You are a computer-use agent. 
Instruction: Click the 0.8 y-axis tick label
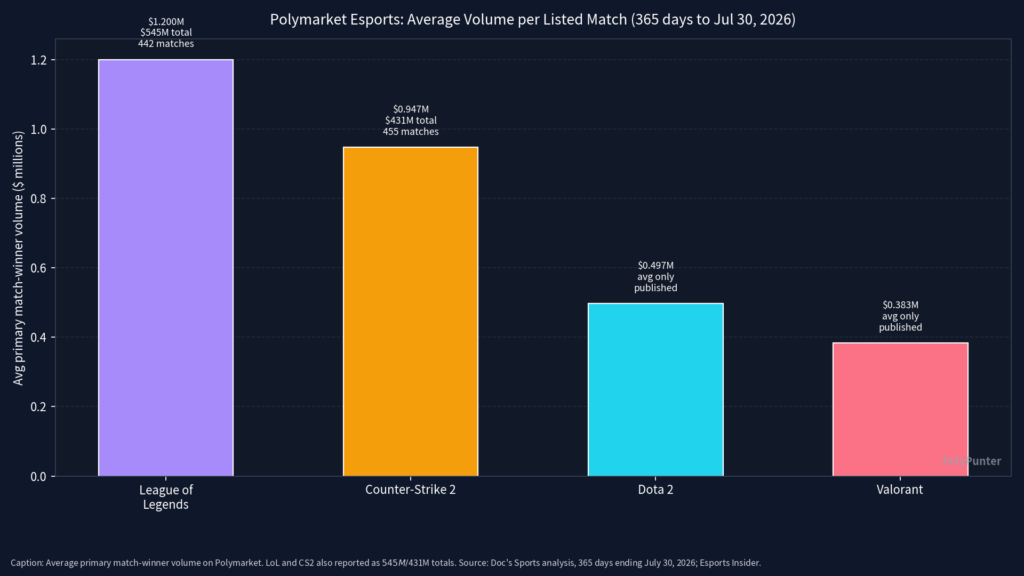pos(39,199)
